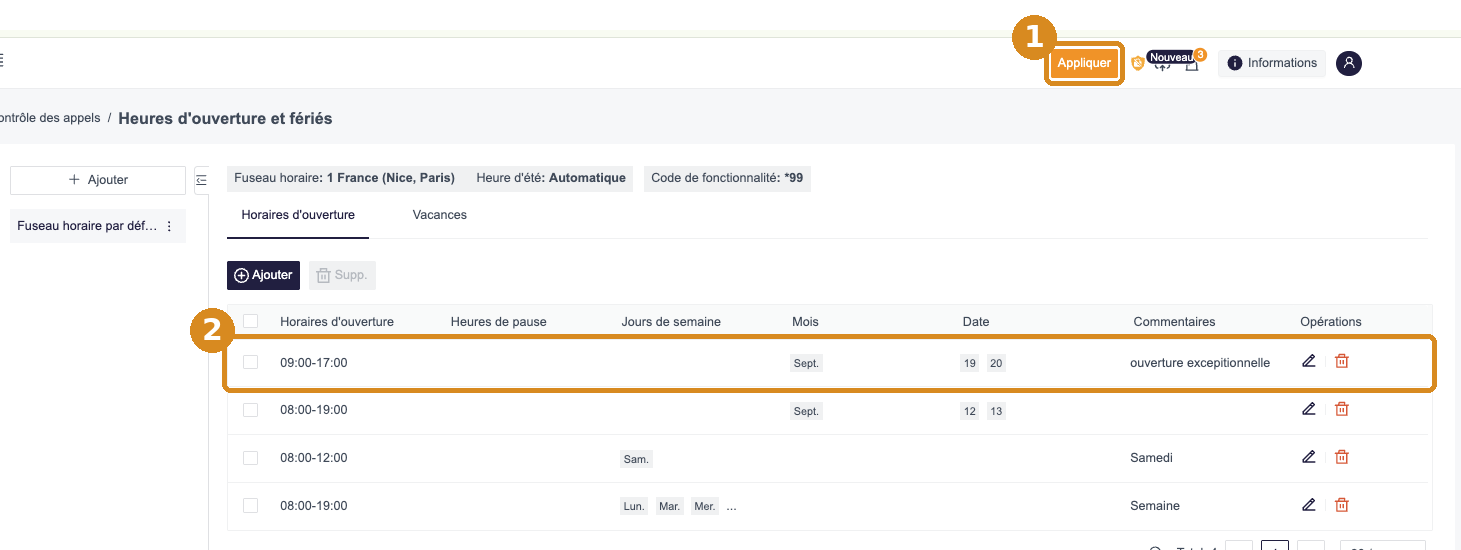Viewport: 1461px width, 550px height.
Task: Tick the select-all checkbox in table header
Action: pos(251,321)
